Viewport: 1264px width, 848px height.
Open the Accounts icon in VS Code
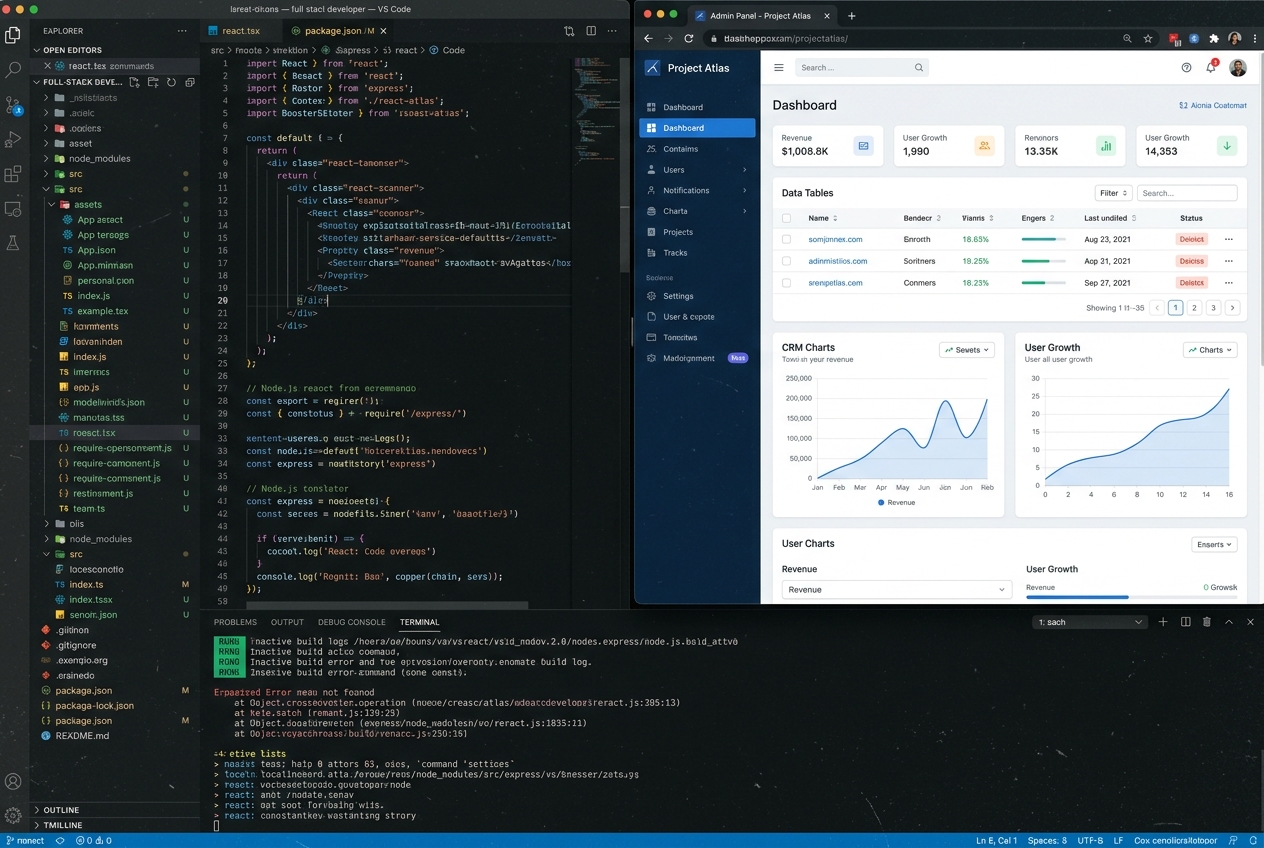tap(13, 782)
